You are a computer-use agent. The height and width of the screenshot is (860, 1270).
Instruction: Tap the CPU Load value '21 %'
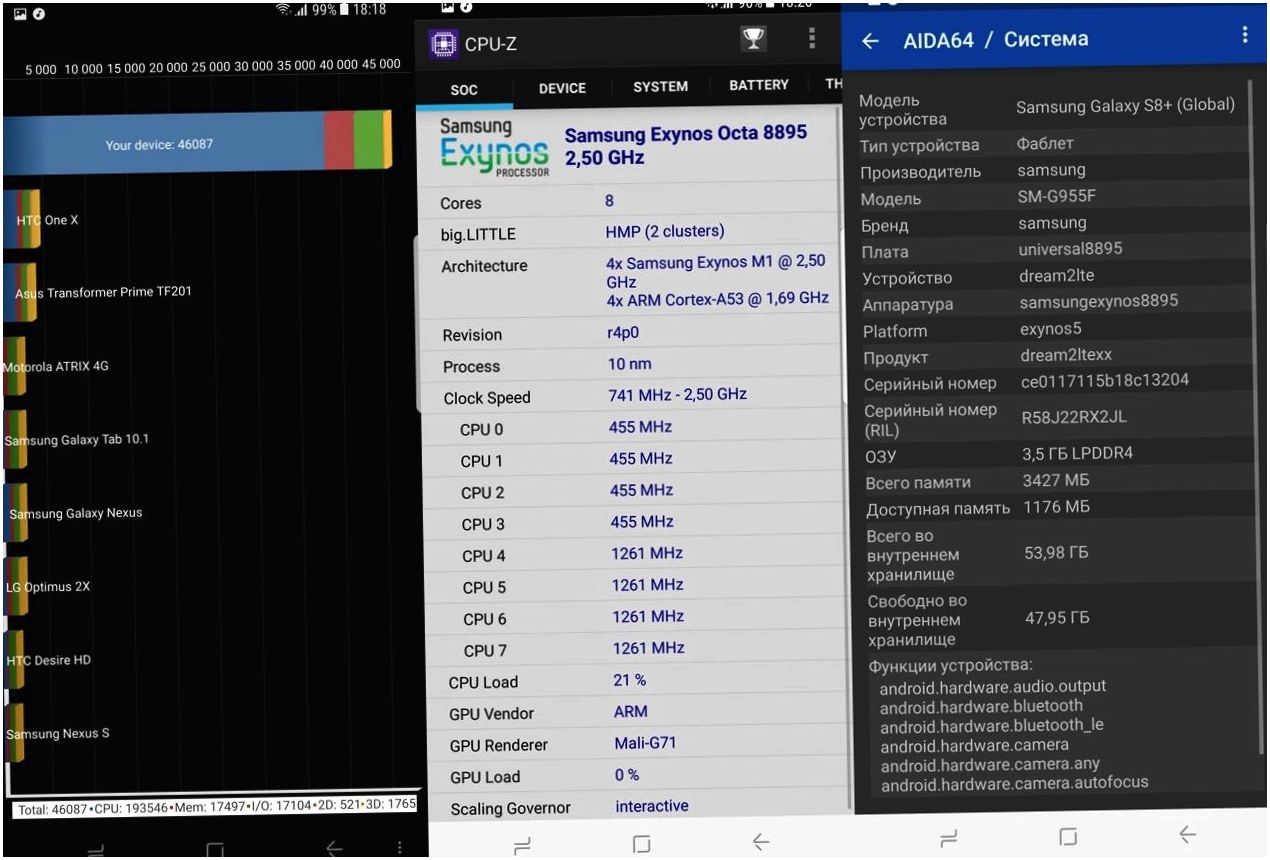pos(629,680)
